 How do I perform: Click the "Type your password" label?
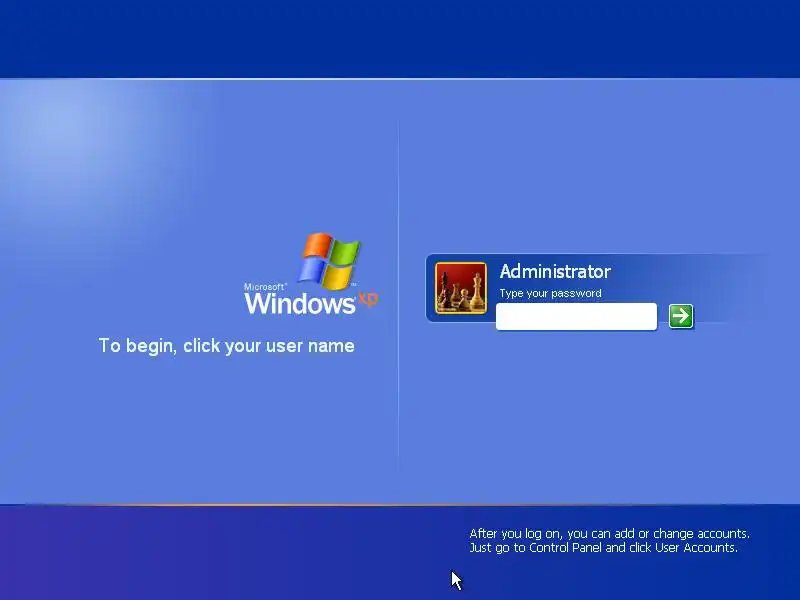[550, 293]
